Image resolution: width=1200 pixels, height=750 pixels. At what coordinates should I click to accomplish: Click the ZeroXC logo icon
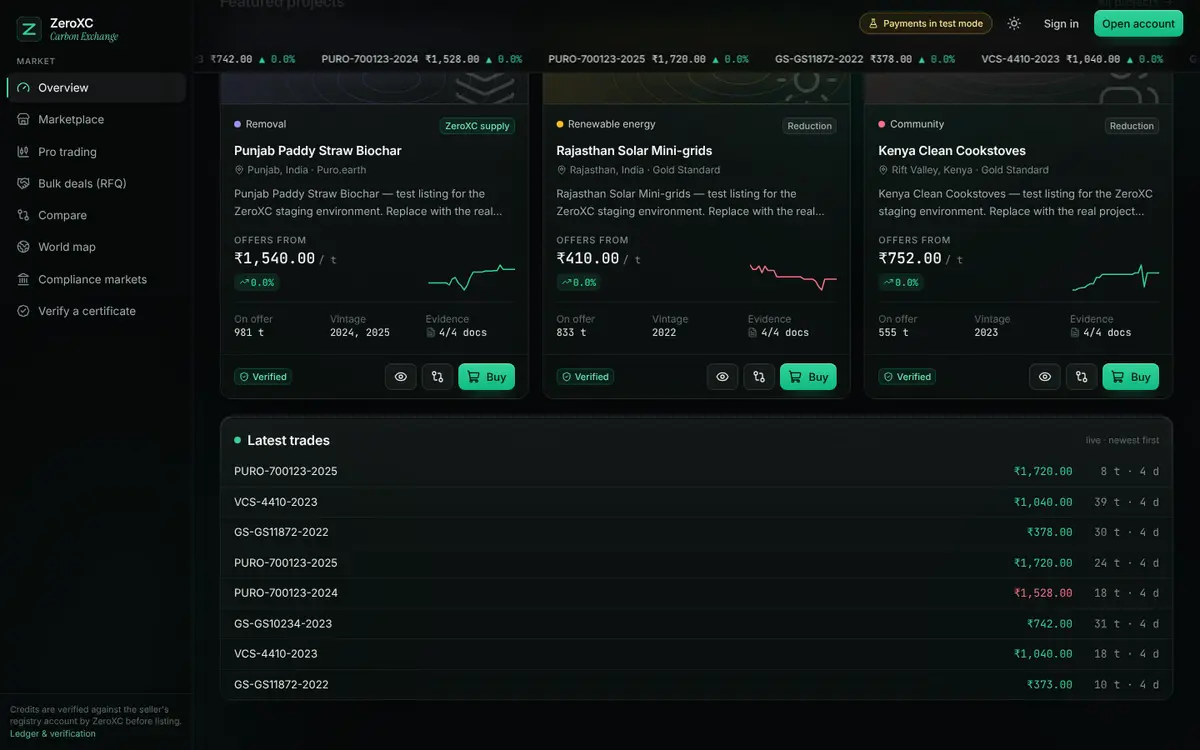coord(29,29)
